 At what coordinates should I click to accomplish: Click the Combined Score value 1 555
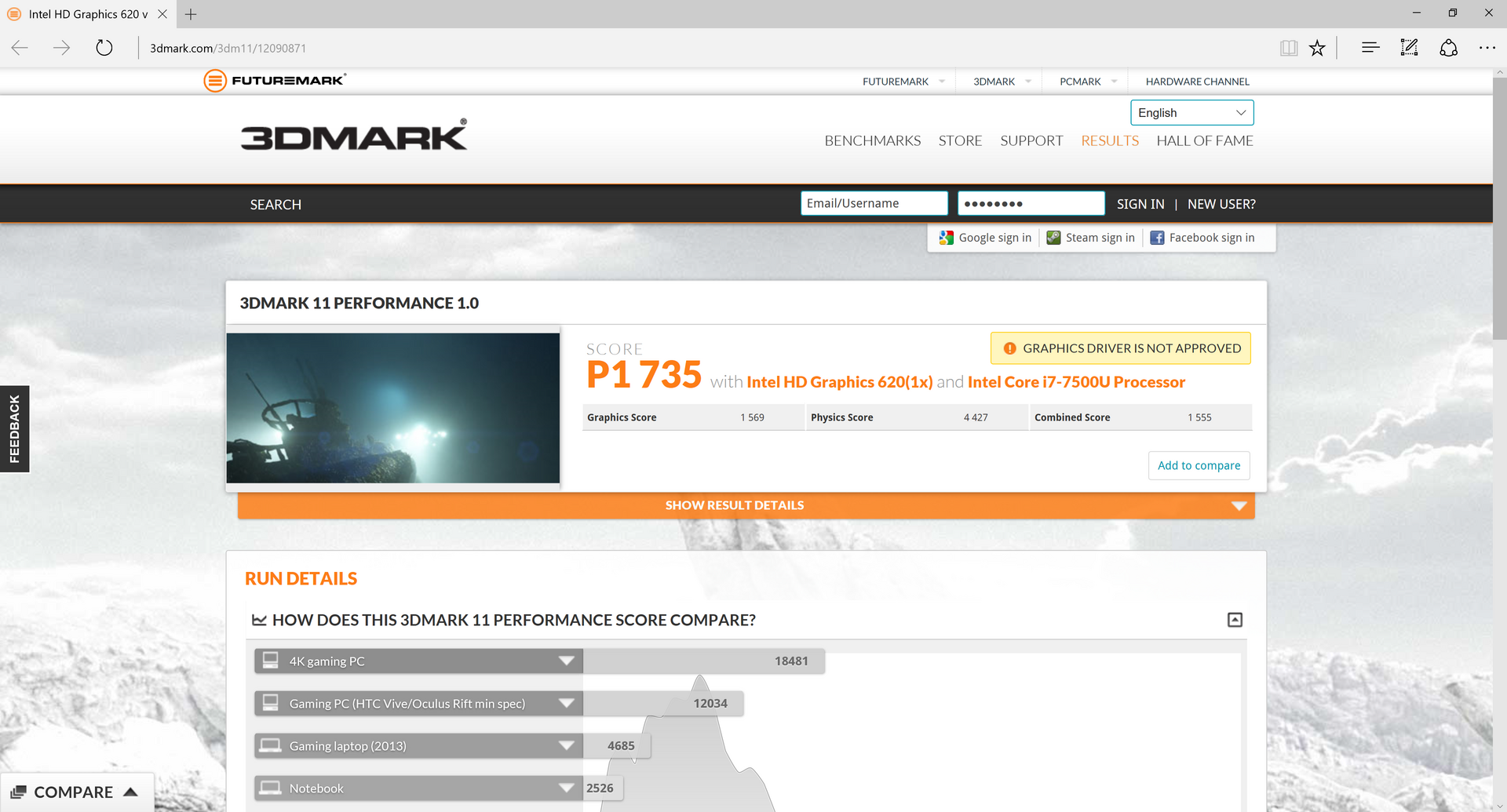click(x=1199, y=417)
